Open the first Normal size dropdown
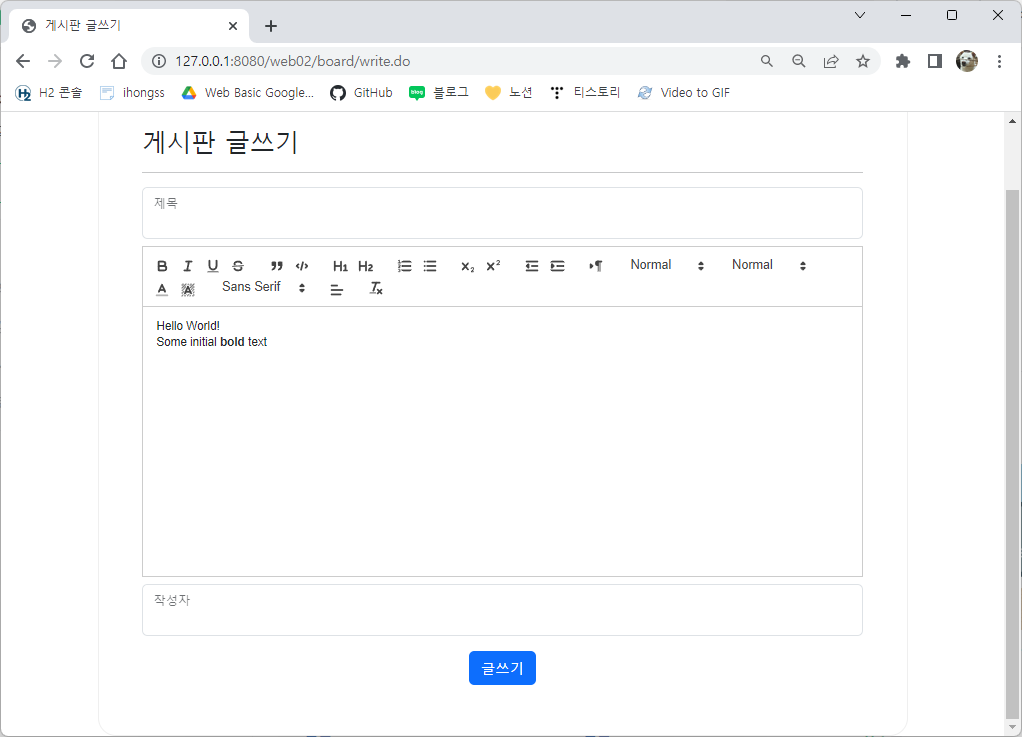The width and height of the screenshot is (1022, 737). click(x=667, y=265)
